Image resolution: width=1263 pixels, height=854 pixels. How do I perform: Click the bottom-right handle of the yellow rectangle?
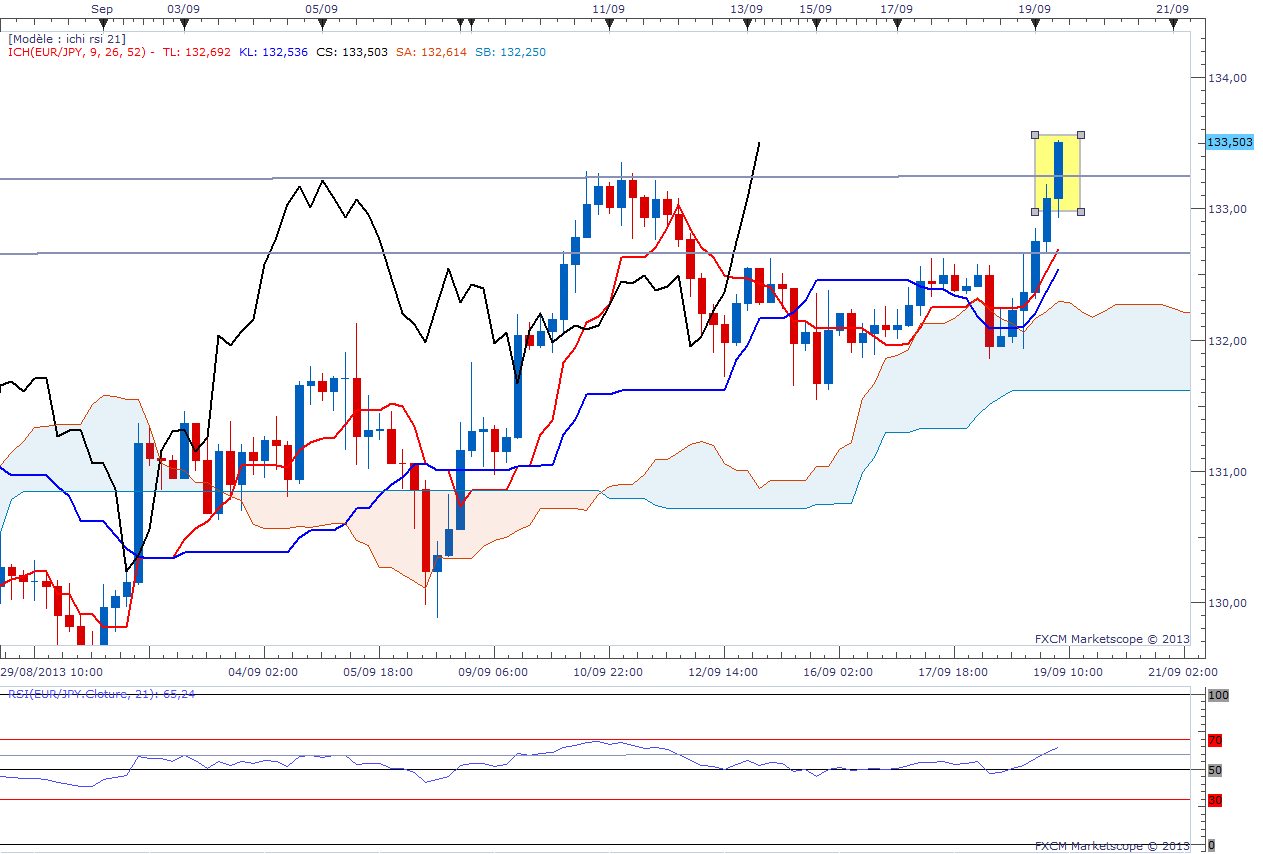pyautogui.click(x=1081, y=211)
